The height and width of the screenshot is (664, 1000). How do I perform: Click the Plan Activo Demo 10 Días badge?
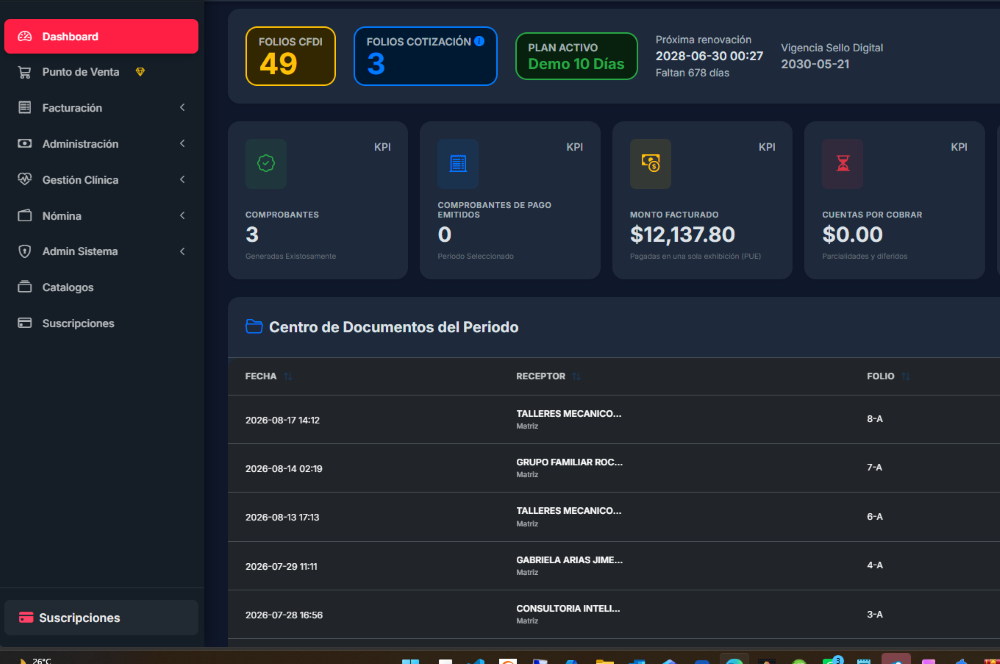point(576,56)
